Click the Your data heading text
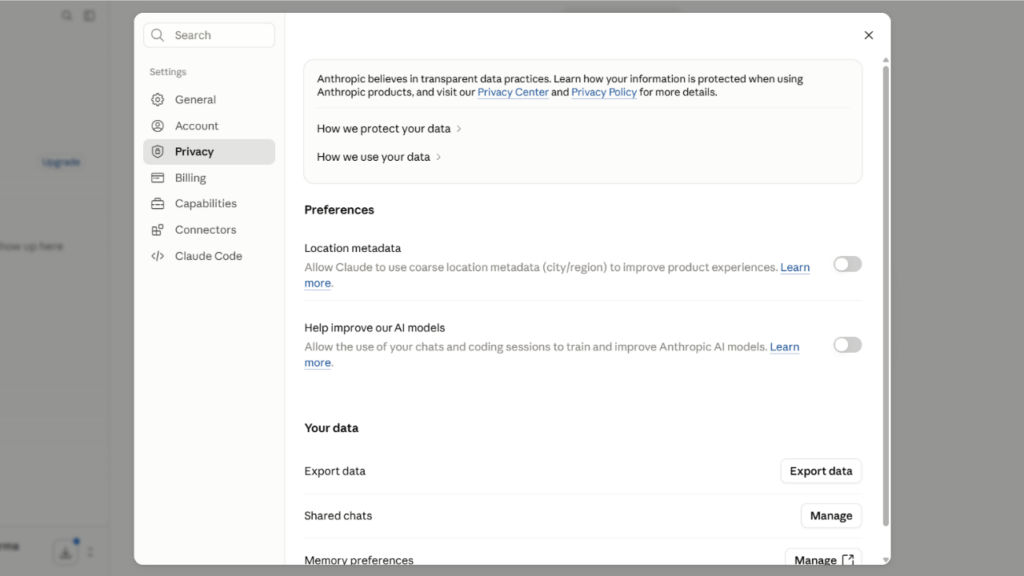1024x576 pixels. (x=331, y=428)
